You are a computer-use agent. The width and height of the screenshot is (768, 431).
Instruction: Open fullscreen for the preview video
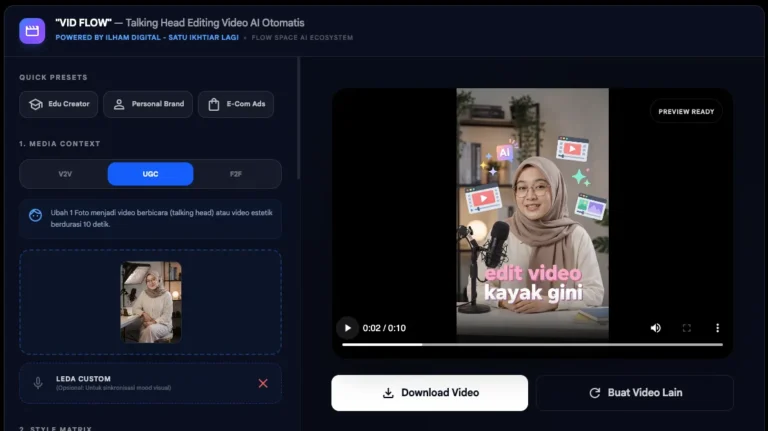[687, 328]
